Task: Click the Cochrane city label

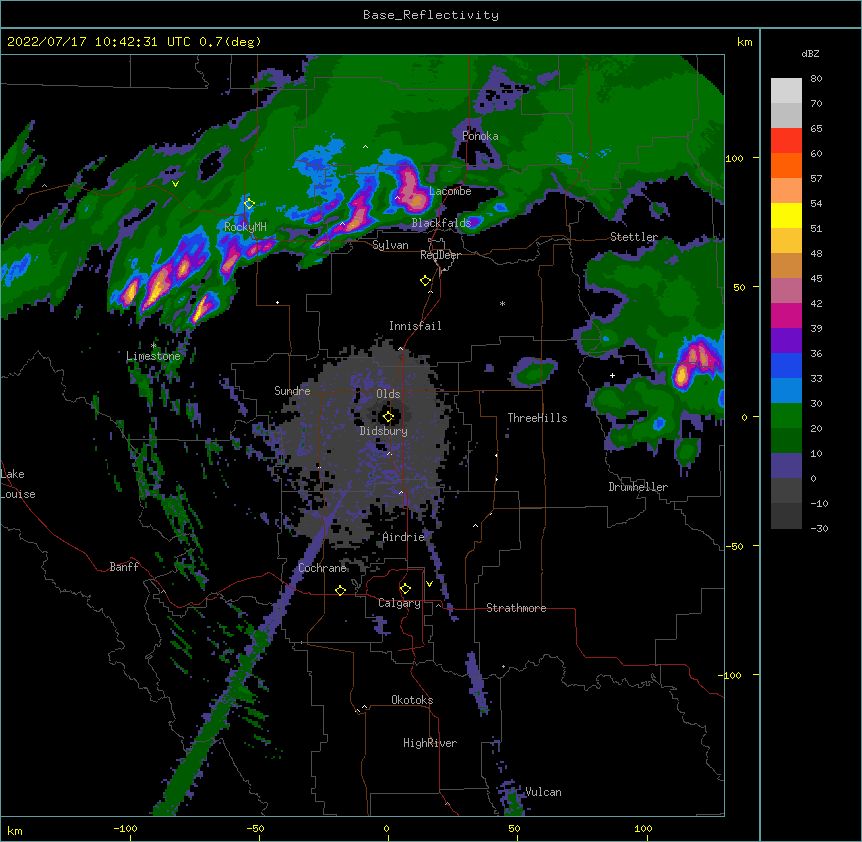Action: click(323, 568)
